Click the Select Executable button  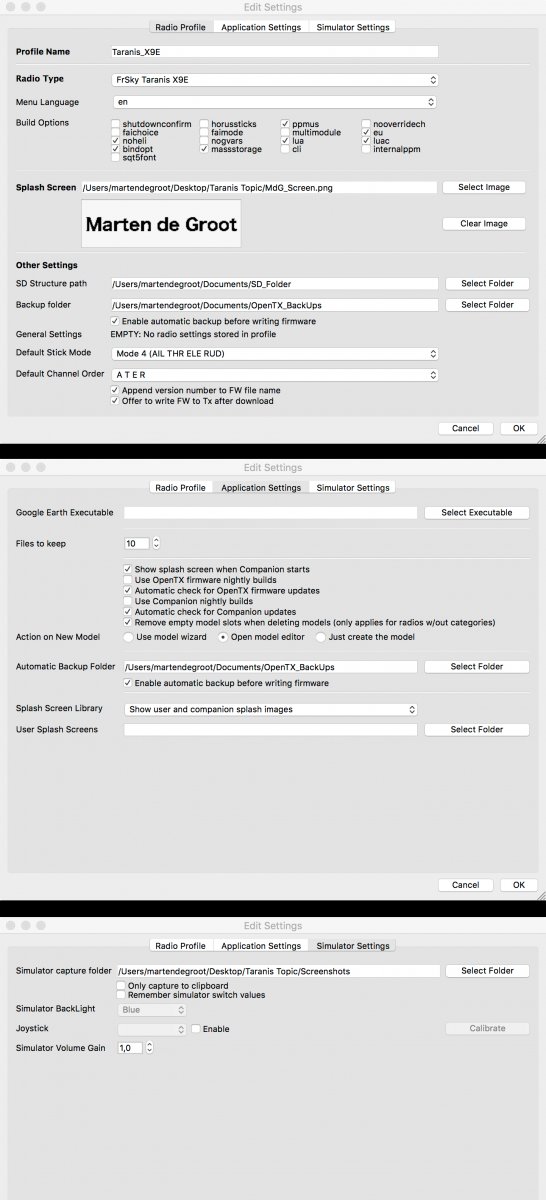tap(477, 512)
